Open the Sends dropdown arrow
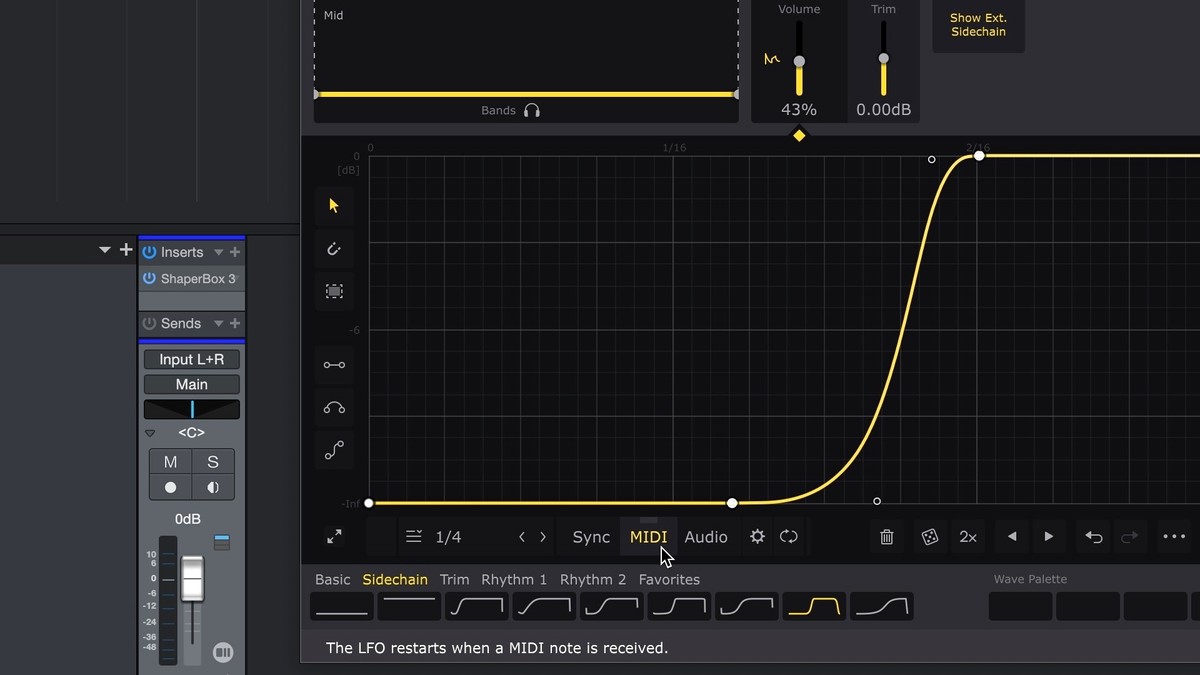Image resolution: width=1200 pixels, height=675 pixels. click(218, 324)
